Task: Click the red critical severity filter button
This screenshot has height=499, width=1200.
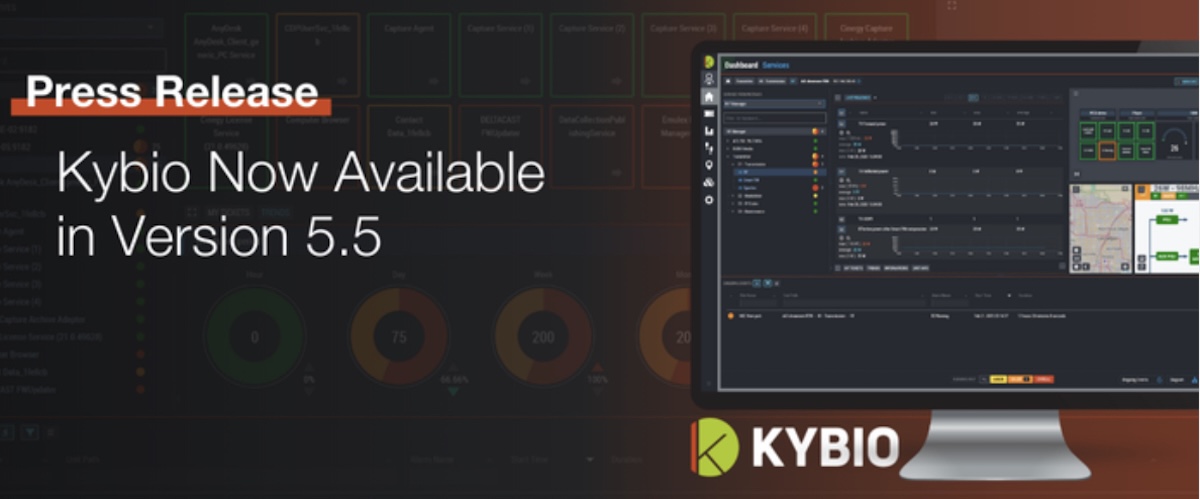Action: click(x=1043, y=380)
